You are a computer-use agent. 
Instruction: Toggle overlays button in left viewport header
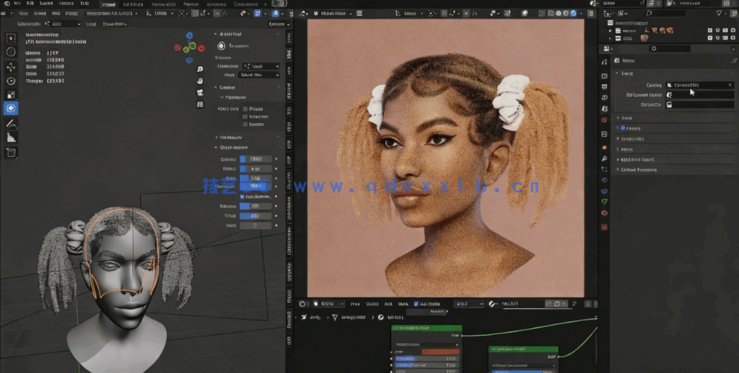276,14
